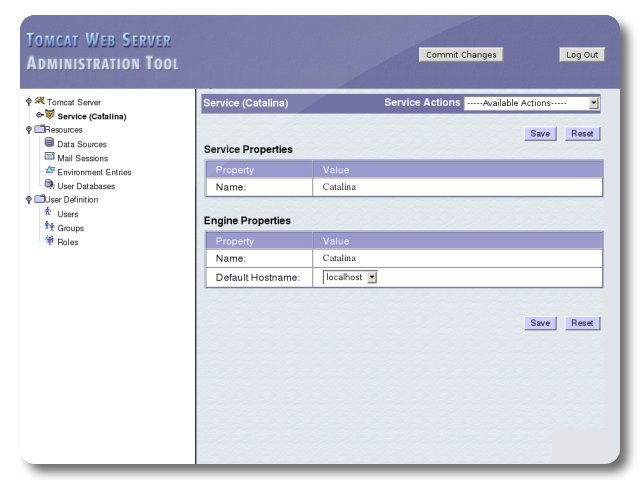
Task: Click the Environment Entries icon
Action: (49, 171)
